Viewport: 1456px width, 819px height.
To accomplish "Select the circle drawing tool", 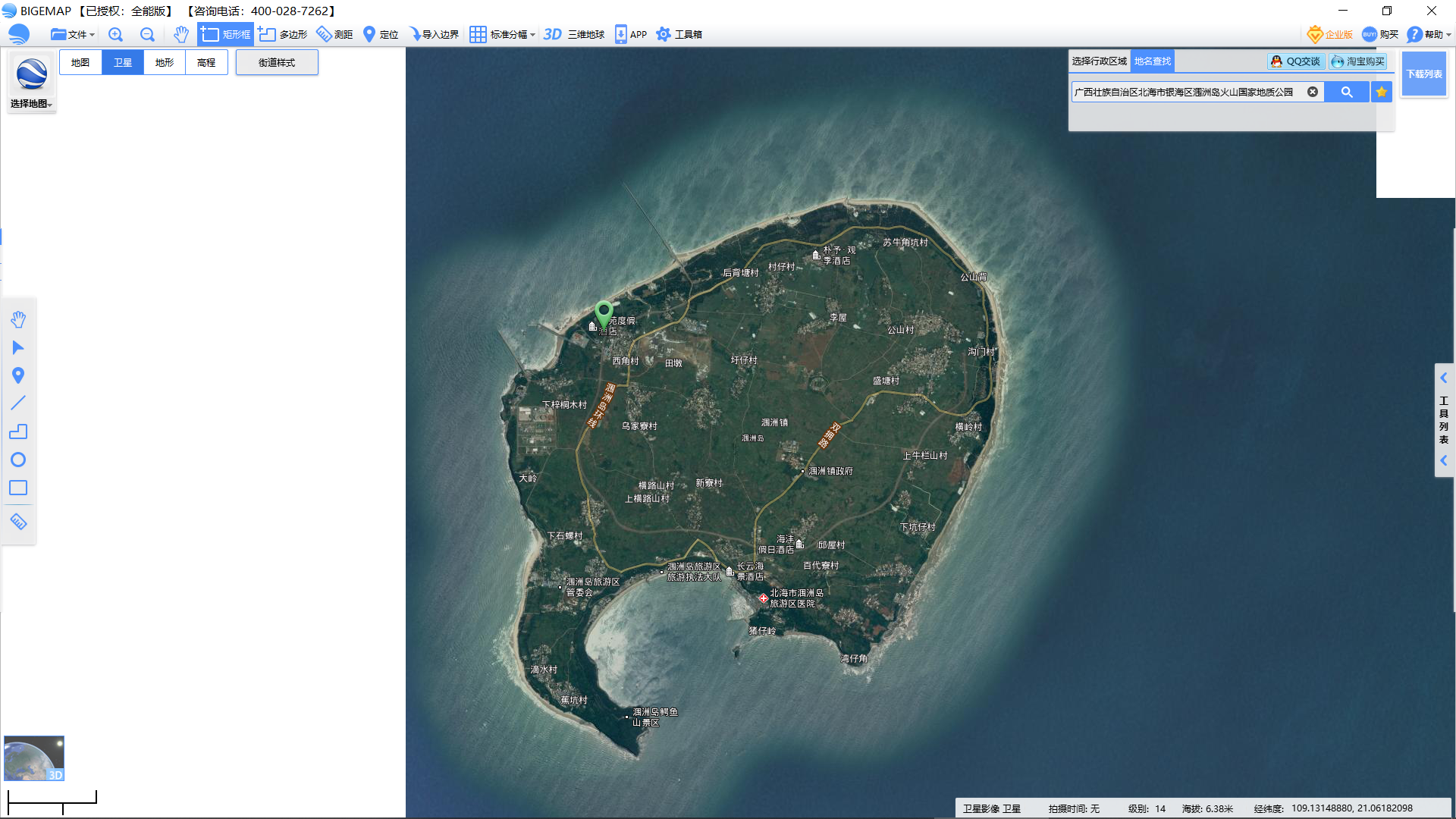I will tap(18, 460).
